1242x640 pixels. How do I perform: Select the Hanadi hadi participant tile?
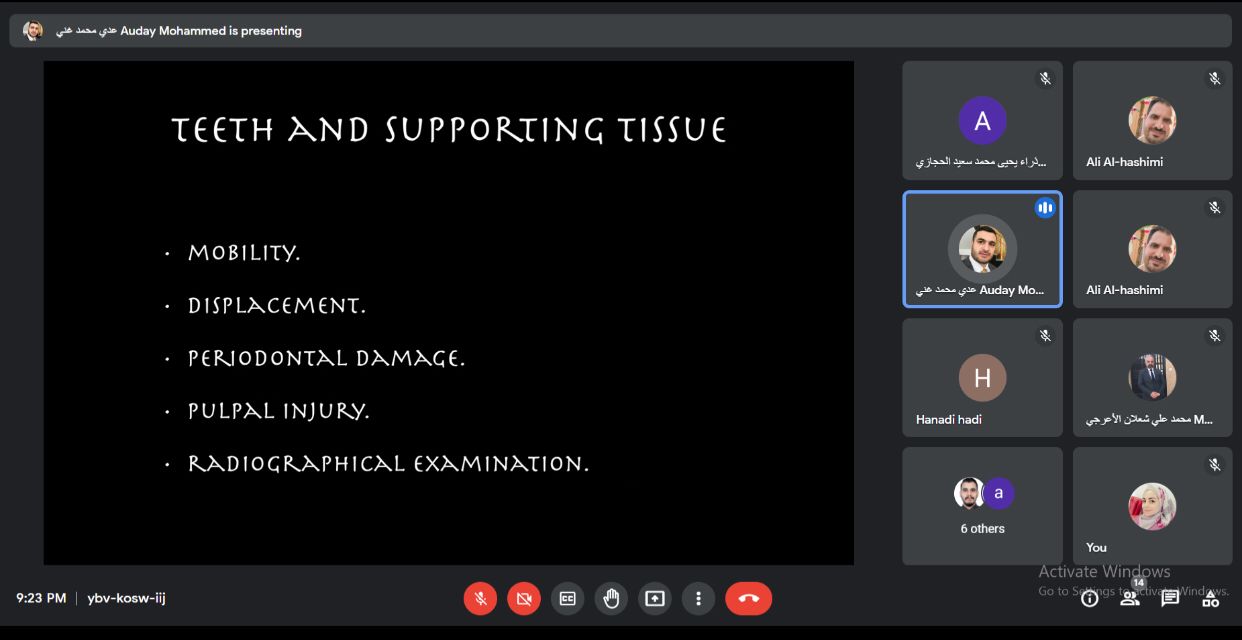[982, 377]
